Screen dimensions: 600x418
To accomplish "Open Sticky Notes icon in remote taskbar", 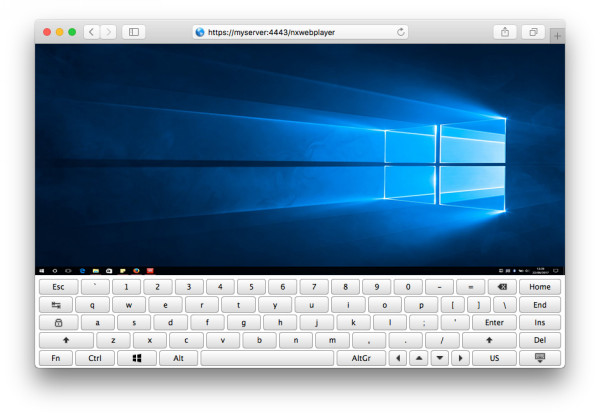I will click(x=123, y=271).
